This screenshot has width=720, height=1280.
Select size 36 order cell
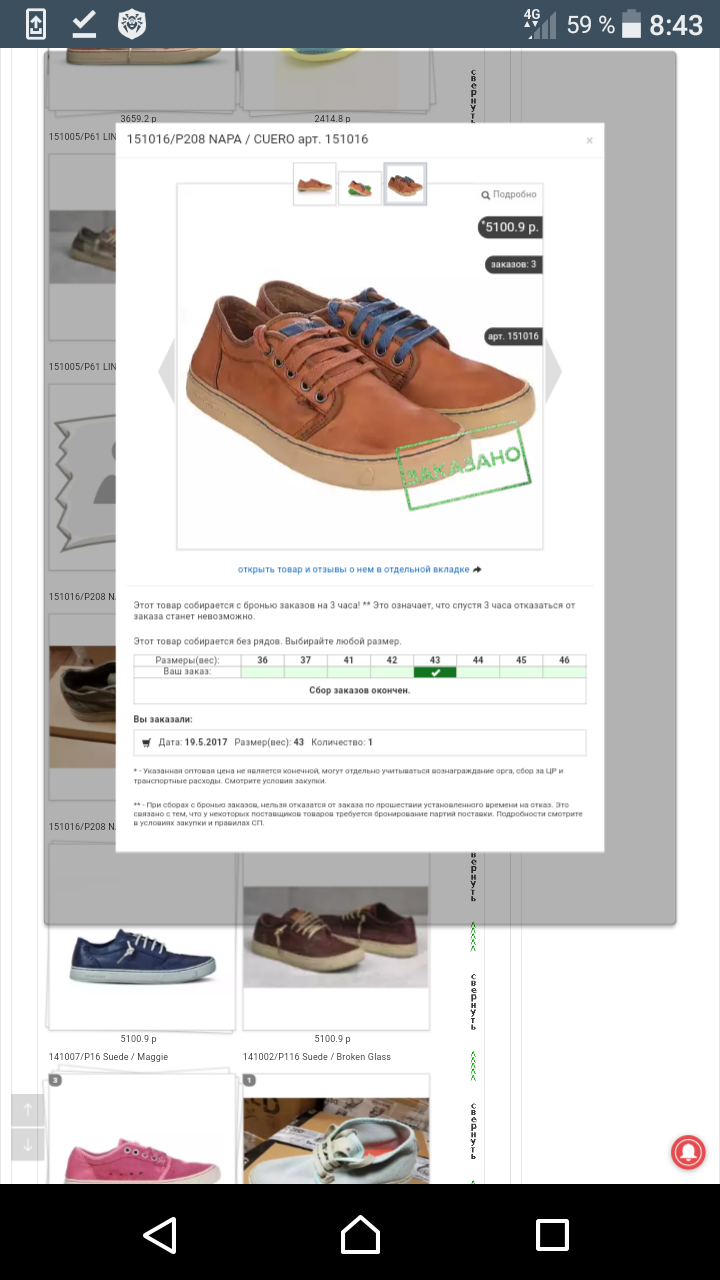pos(262,672)
